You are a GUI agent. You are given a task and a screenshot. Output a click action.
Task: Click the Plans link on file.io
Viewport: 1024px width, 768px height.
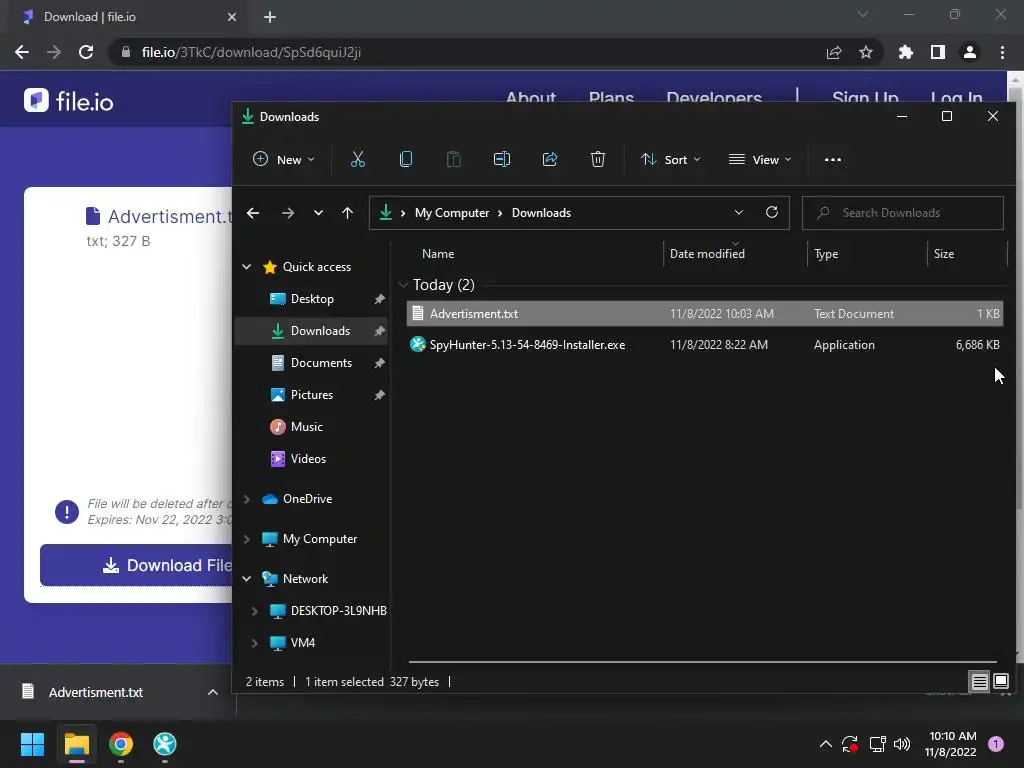point(611,97)
